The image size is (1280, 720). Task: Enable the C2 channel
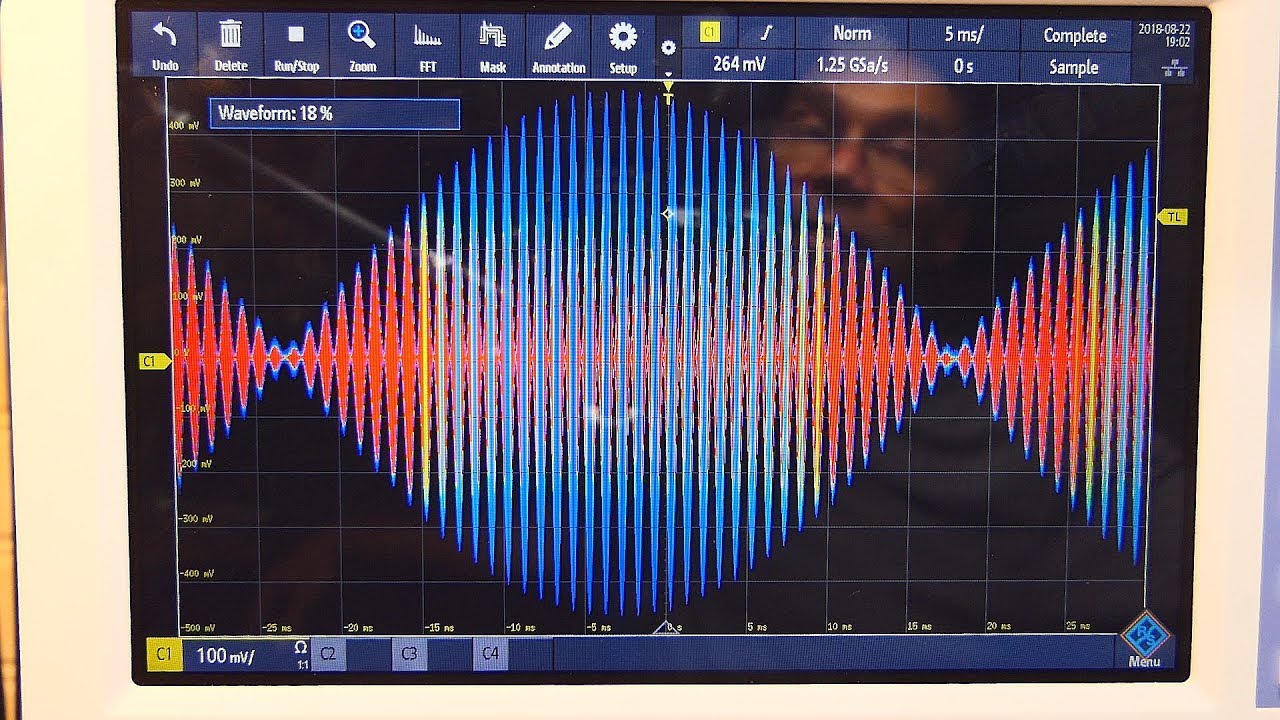328,654
